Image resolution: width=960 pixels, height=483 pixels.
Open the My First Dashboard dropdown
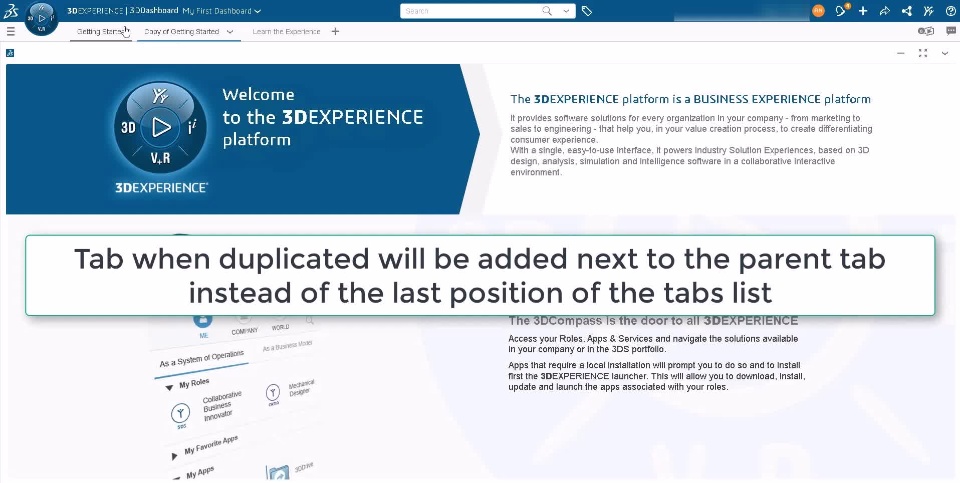pyautogui.click(x=222, y=11)
